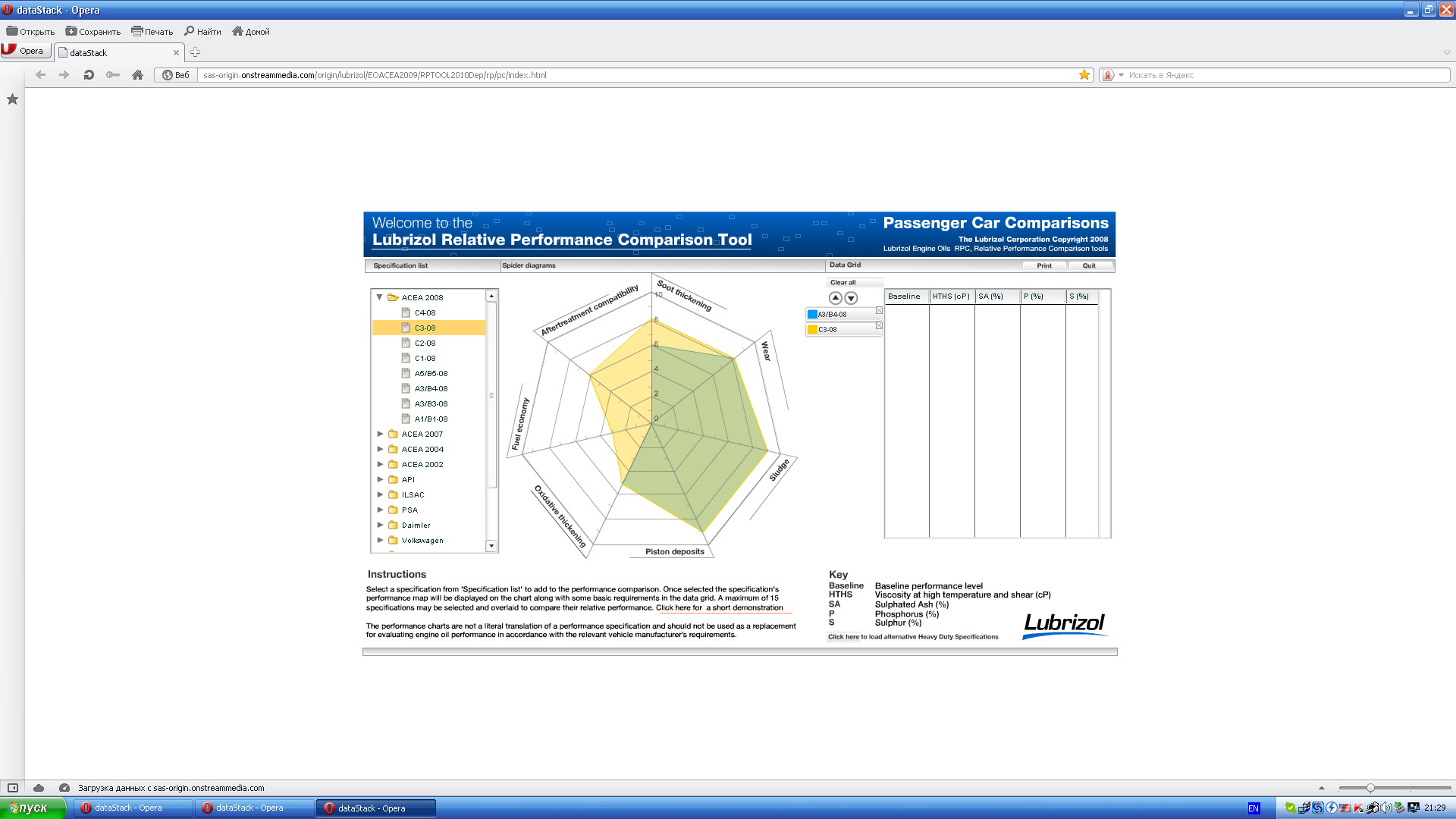1456x819 pixels.
Task: Click the Yandex search field
Action: [x=1287, y=75]
